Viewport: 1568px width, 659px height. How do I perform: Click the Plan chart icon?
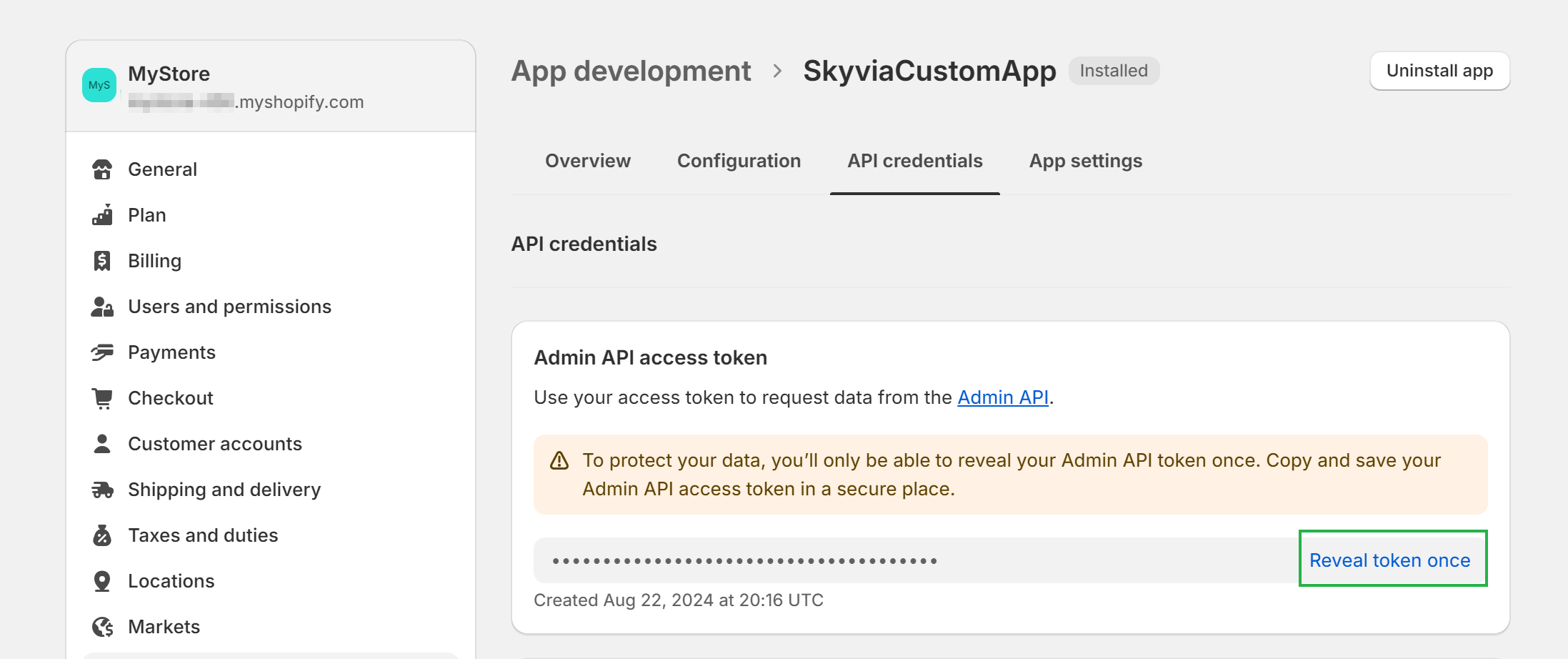click(x=102, y=215)
